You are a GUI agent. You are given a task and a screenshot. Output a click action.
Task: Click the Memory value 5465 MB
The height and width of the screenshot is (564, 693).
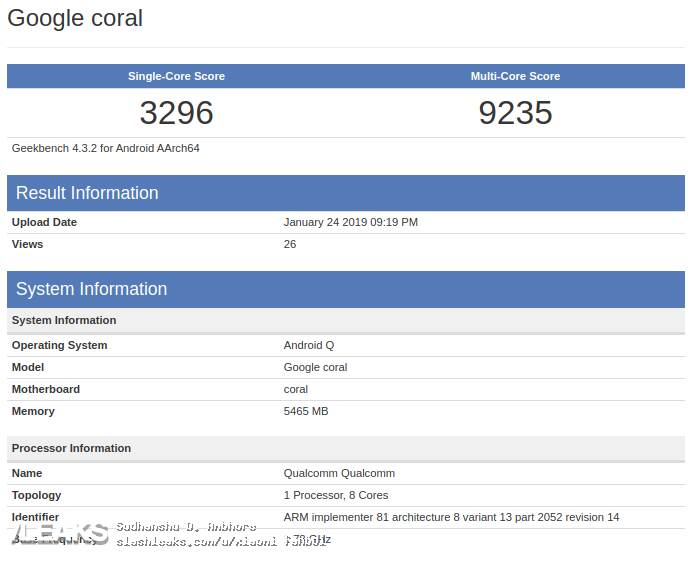click(306, 412)
